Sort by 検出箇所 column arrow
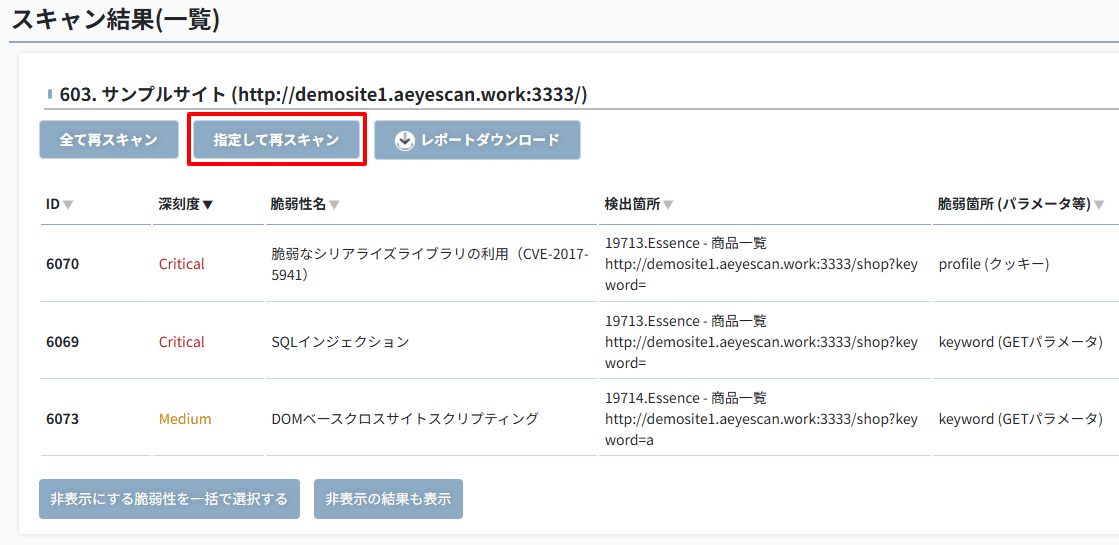Viewport: 1119px width, 545px height. [668, 205]
